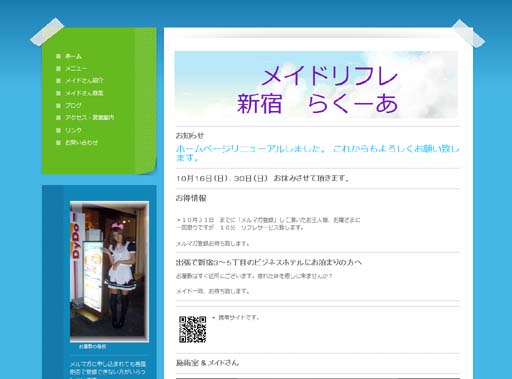Image resolution: width=512 pixels, height=379 pixels.
Task: Click the blue homepage renewal announcement text
Action: coord(317,153)
